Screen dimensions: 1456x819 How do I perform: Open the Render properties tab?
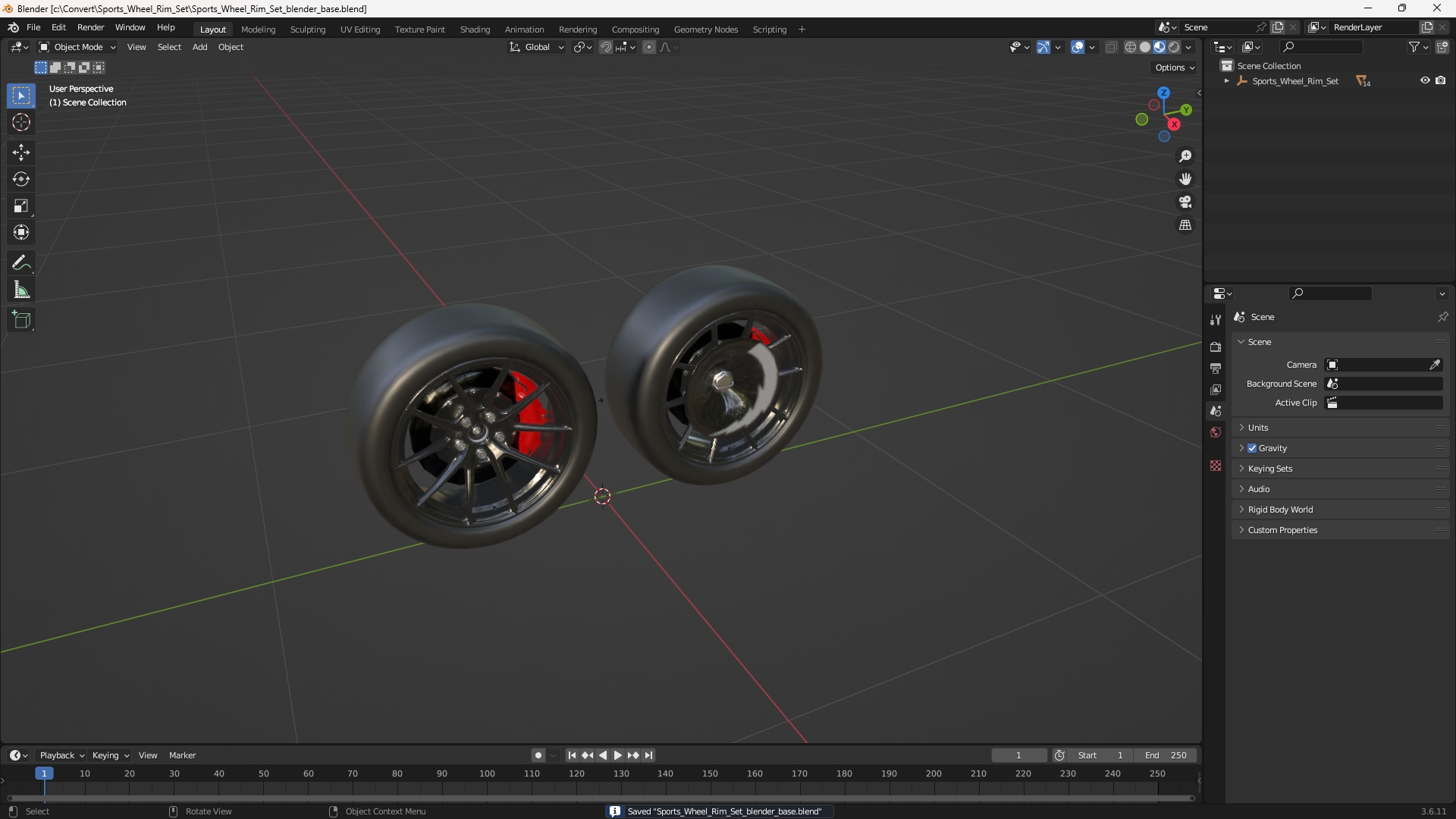click(1216, 347)
